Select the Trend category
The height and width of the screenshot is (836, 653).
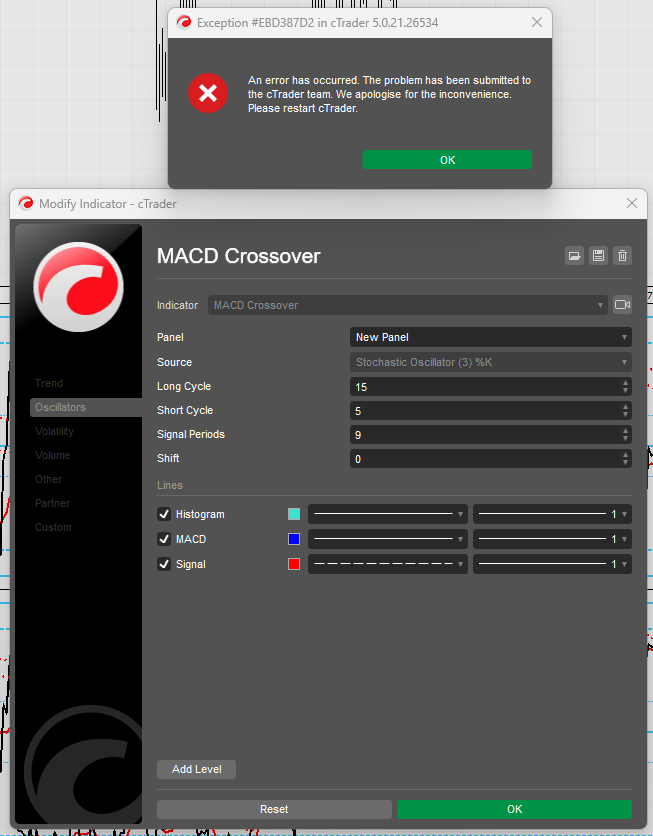pos(49,383)
